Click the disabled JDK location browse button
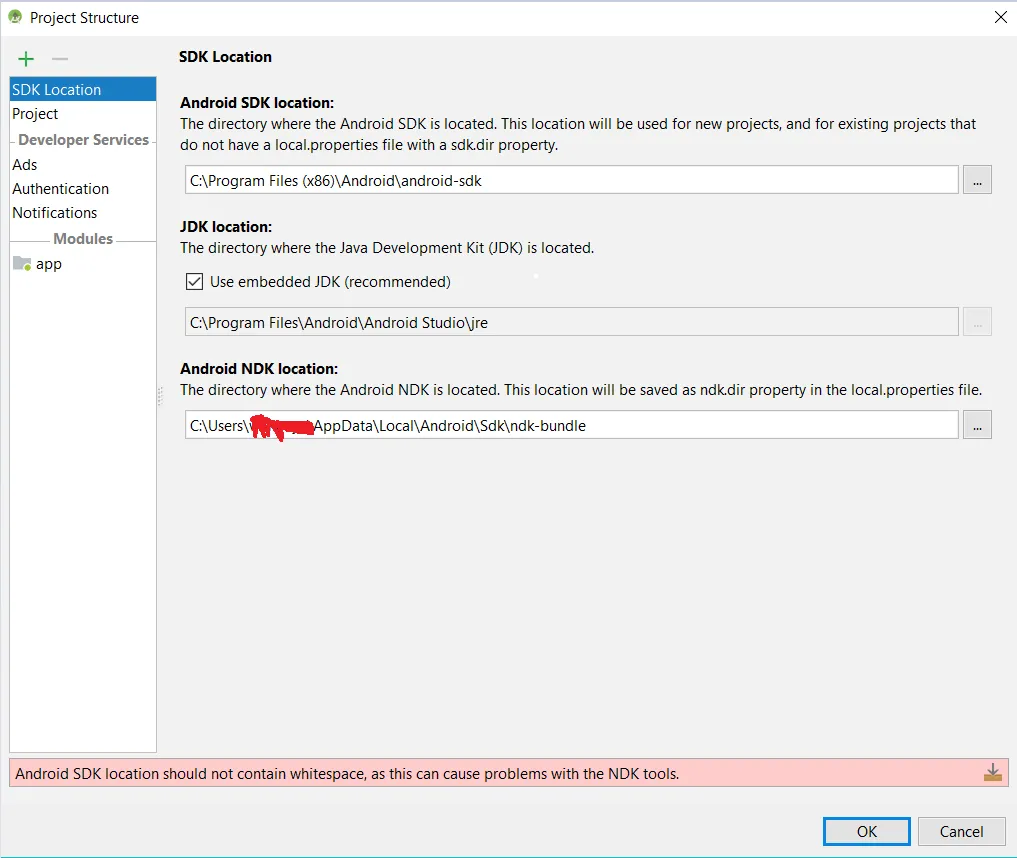 tap(977, 322)
